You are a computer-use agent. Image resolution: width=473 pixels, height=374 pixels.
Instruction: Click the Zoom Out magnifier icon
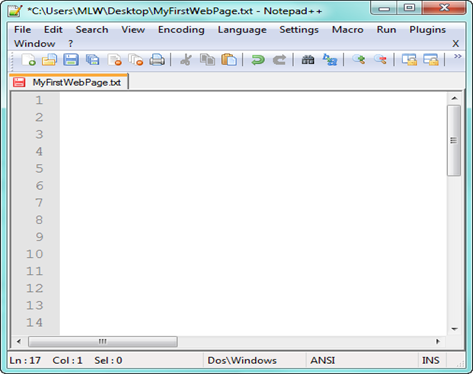[380, 60]
